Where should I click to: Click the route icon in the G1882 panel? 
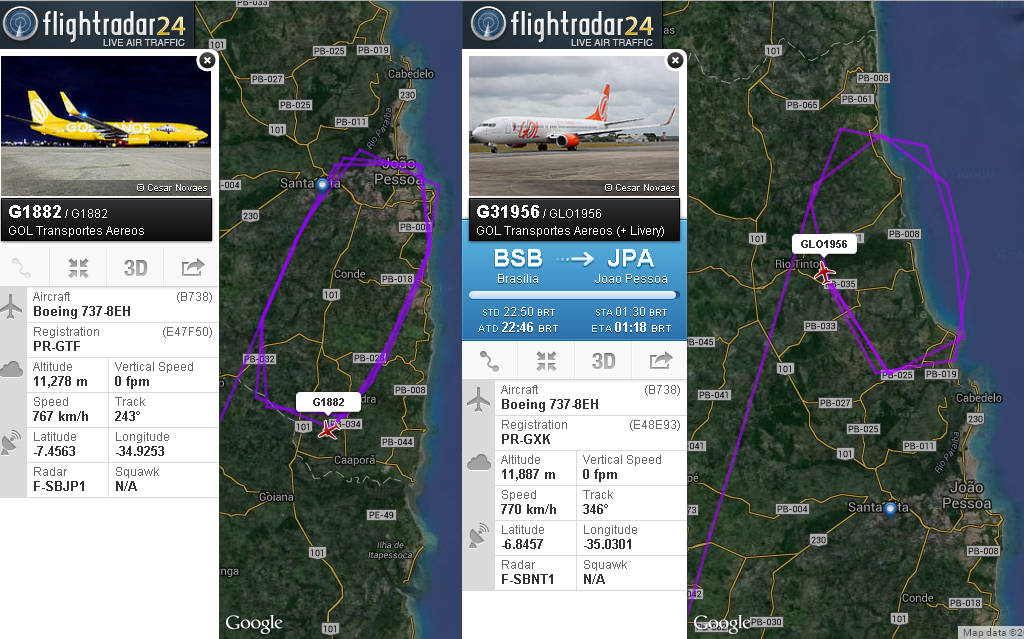pos(22,268)
